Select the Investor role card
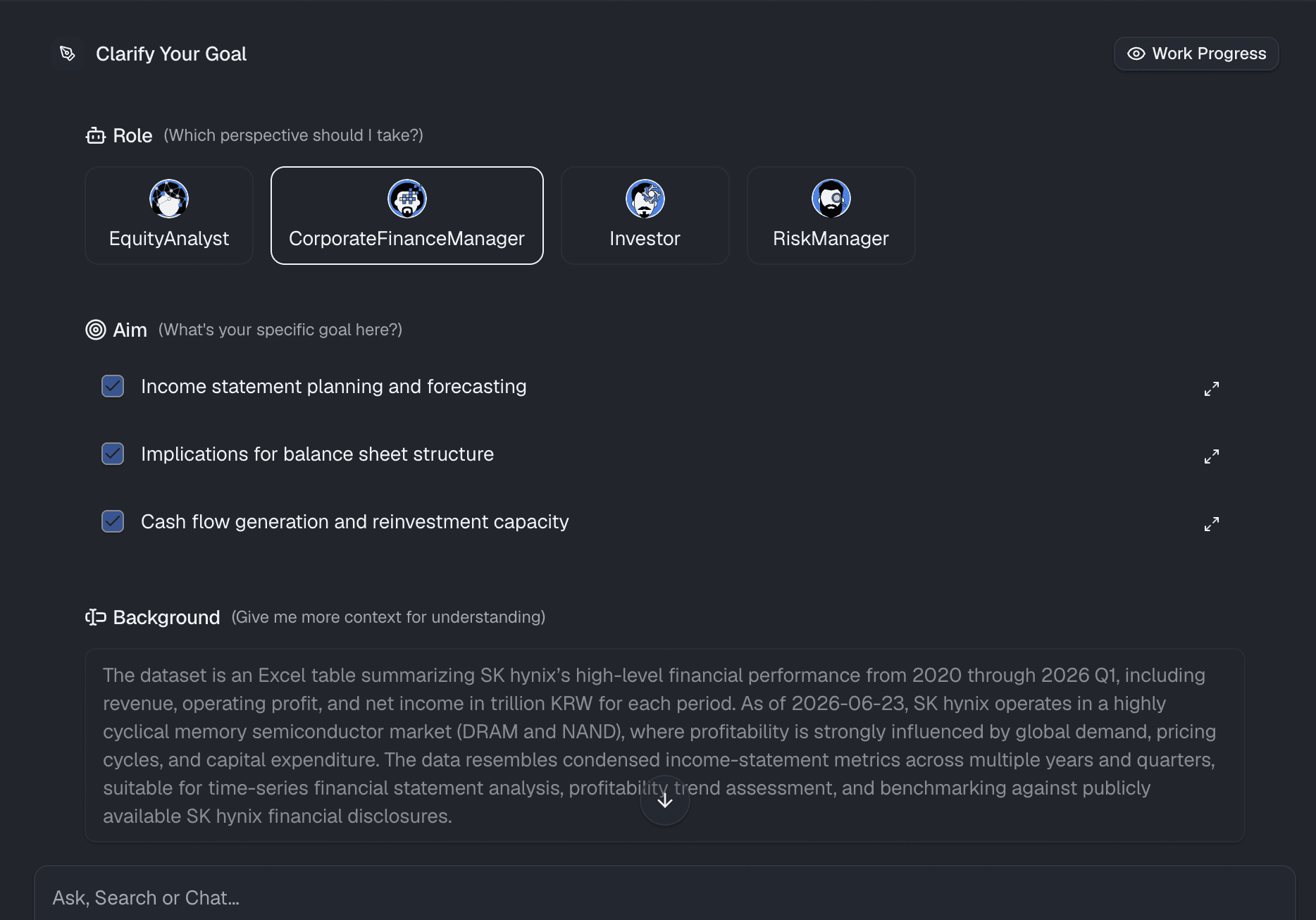 (645, 216)
